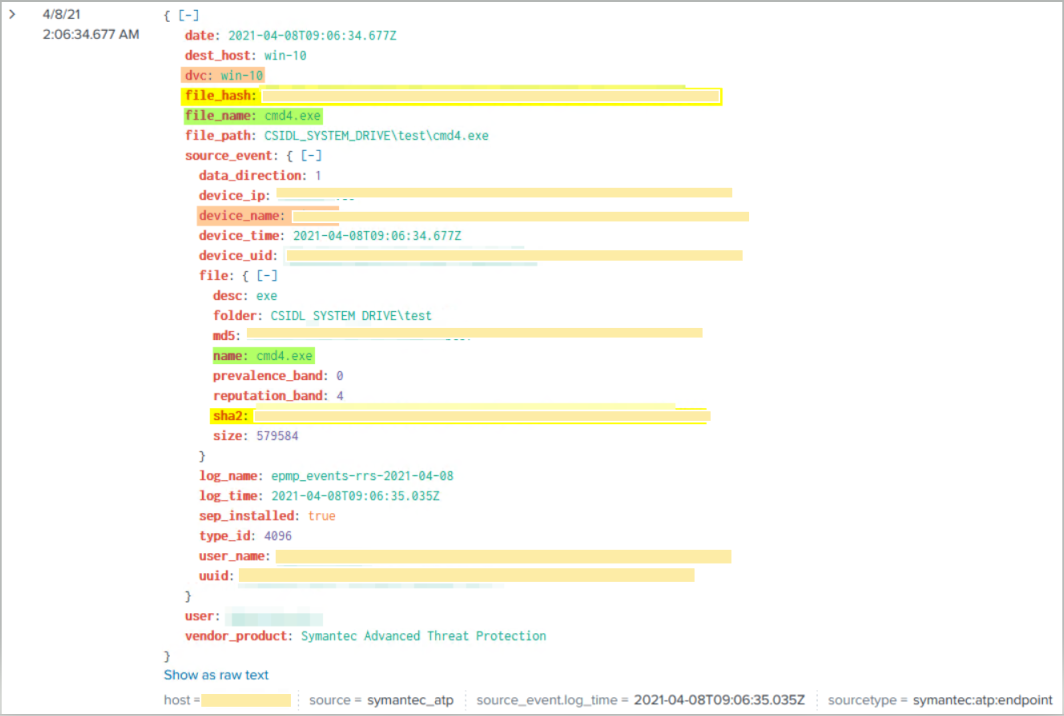1064x716 pixels.
Task: Click the file_path value ending in cmd4.exe
Action: point(376,136)
